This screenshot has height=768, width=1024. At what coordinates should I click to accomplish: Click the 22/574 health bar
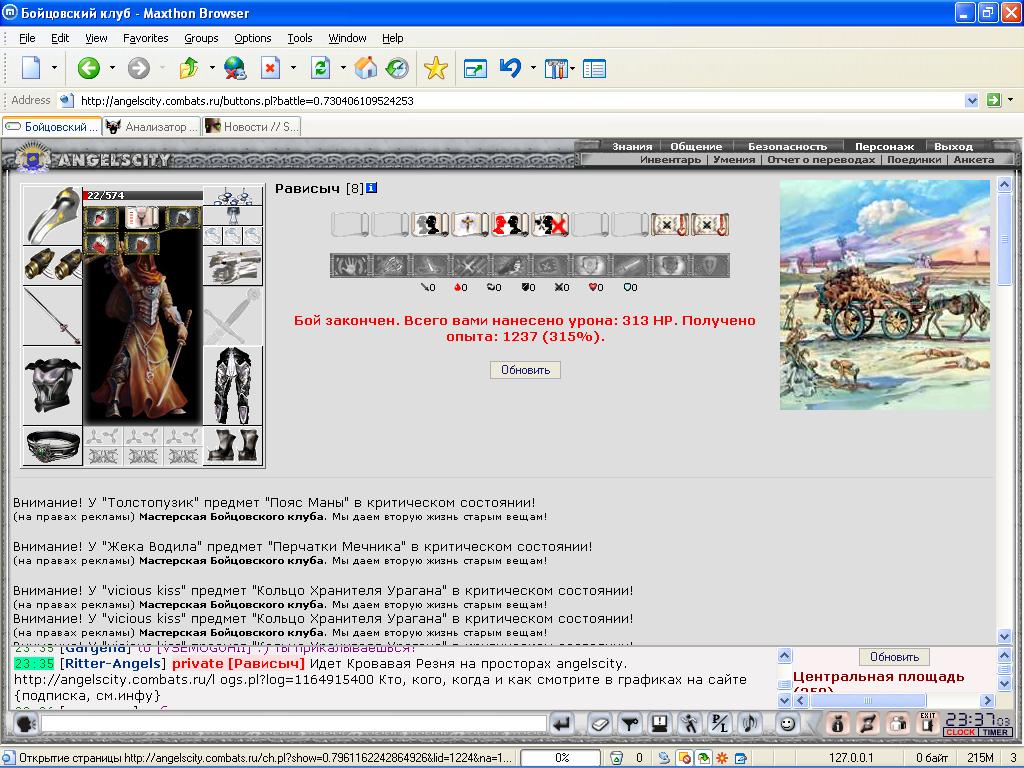143,195
